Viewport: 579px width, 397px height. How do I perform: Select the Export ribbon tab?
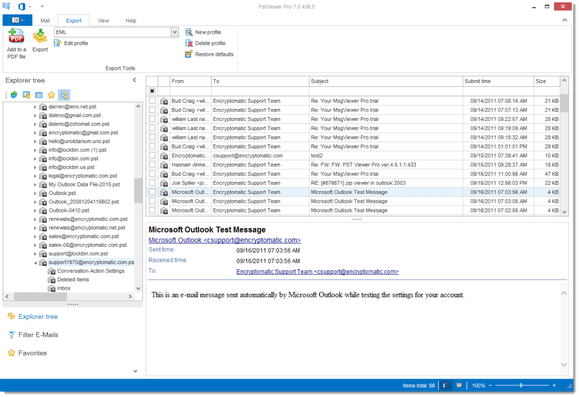tap(73, 21)
